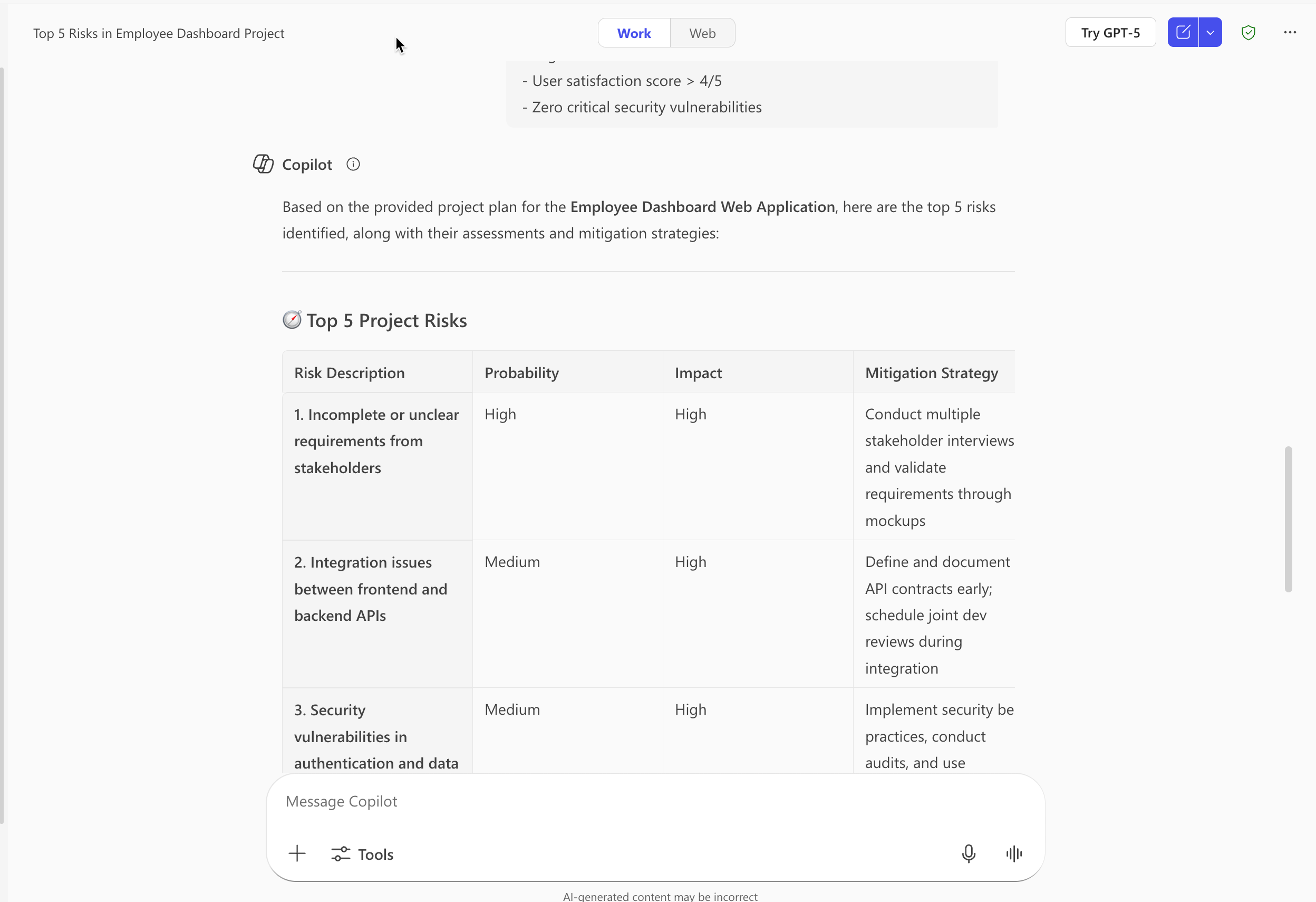1316x902 pixels.
Task: Click the Copilot logo icon
Action: pos(263,164)
